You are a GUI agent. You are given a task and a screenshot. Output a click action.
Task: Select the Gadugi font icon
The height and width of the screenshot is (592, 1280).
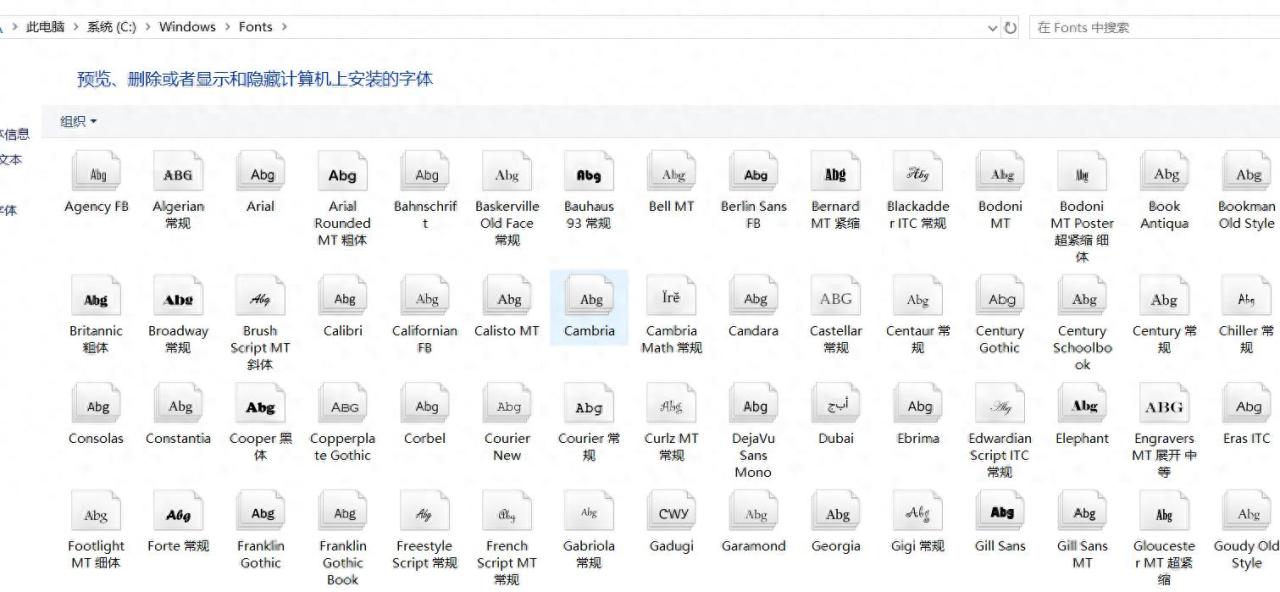[672, 514]
